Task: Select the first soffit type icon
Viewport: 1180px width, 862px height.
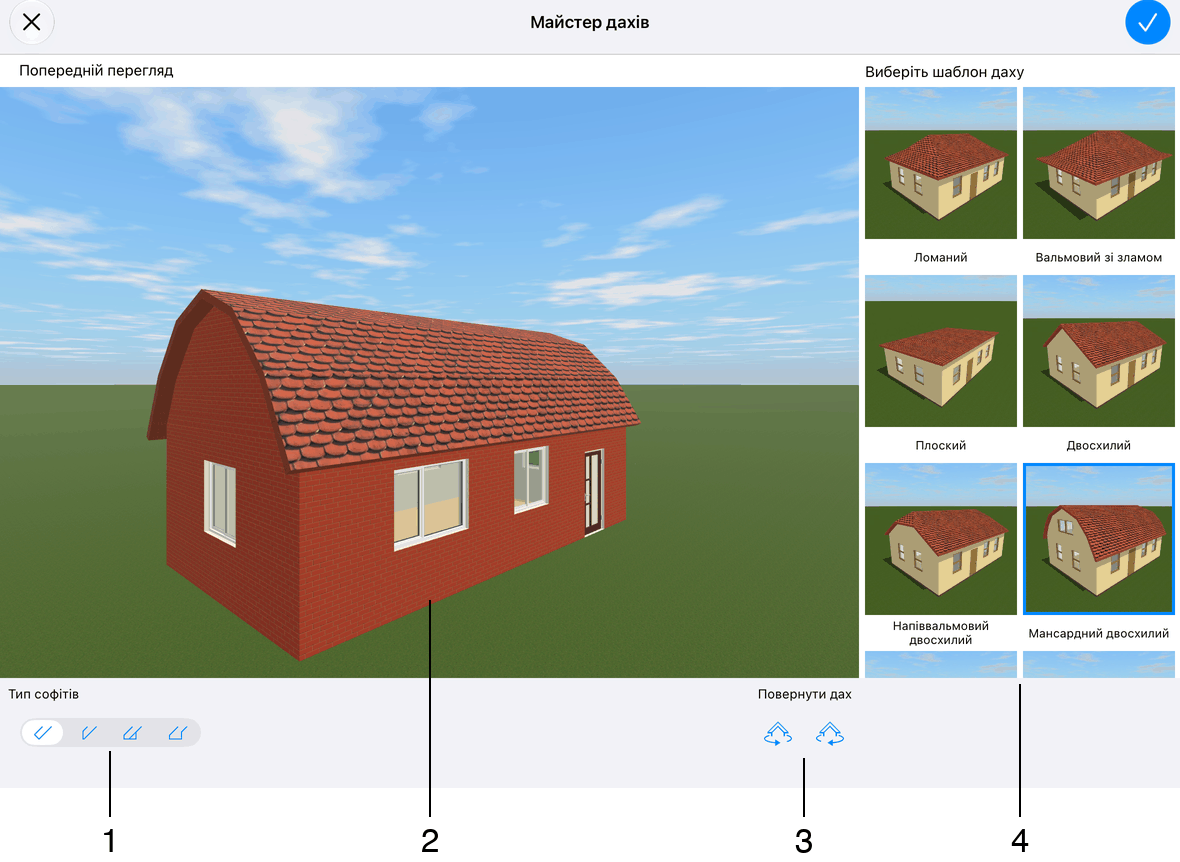Action: [x=43, y=733]
